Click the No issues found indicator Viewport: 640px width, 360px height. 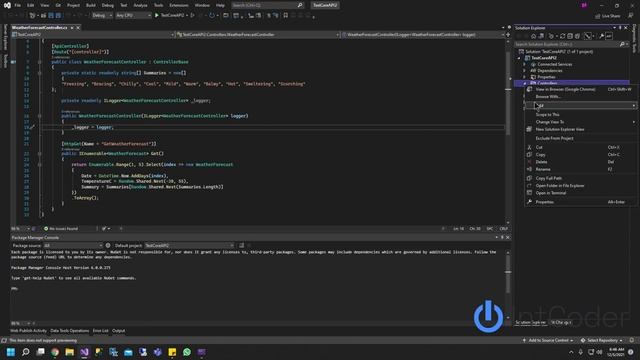click(x=61, y=229)
